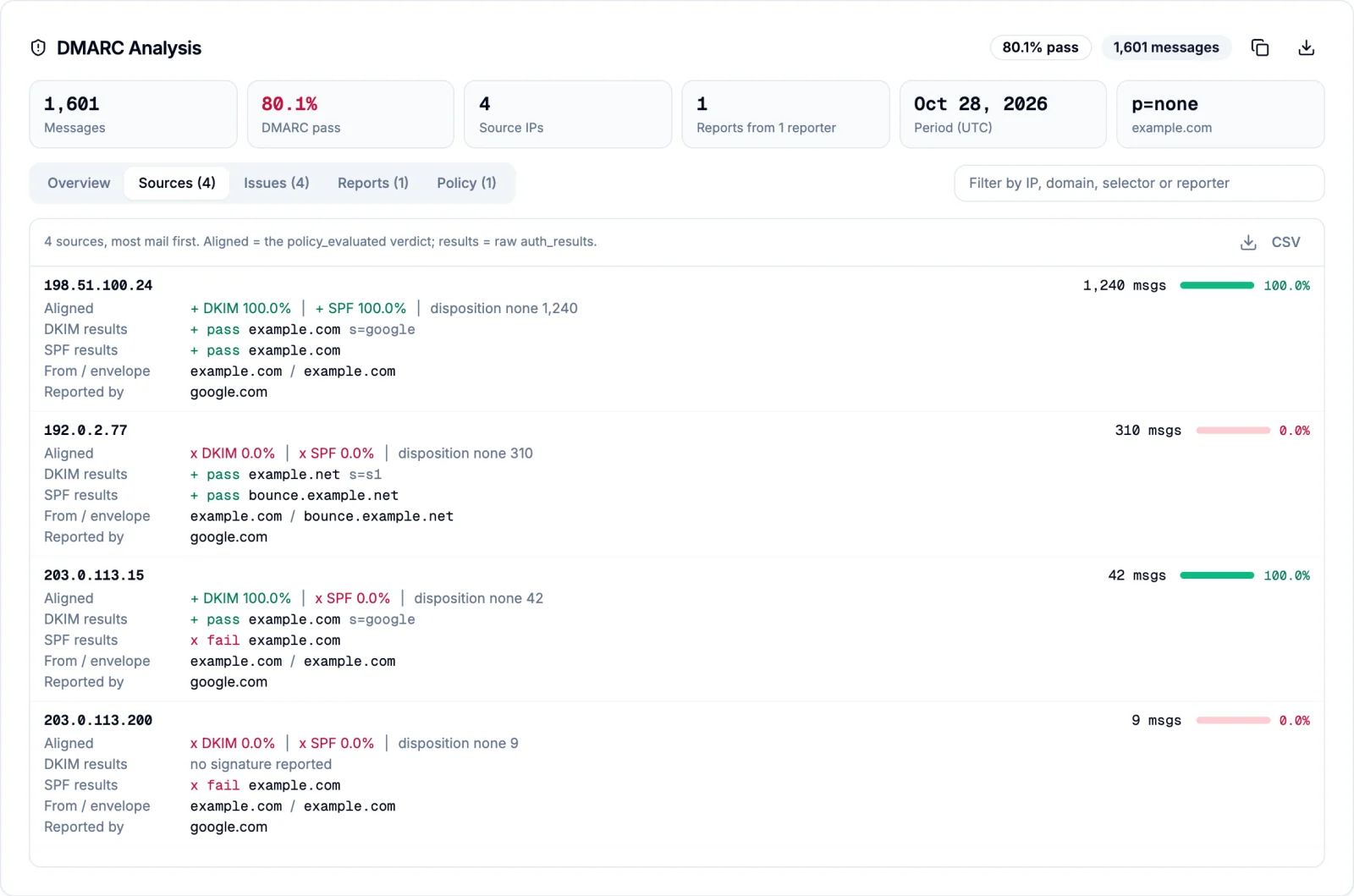Click "disposition none 1,240" text
This screenshot has width=1354, height=896.
click(x=504, y=309)
